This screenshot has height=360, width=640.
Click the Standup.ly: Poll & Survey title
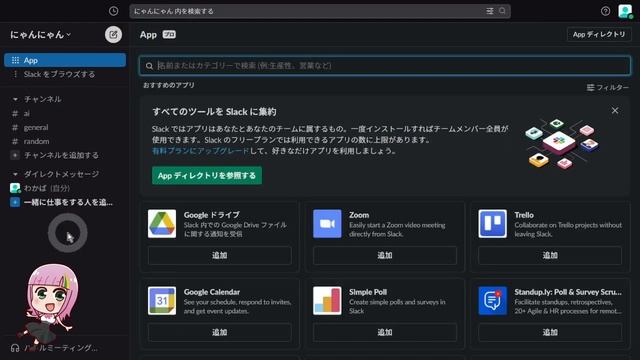(x=568, y=292)
